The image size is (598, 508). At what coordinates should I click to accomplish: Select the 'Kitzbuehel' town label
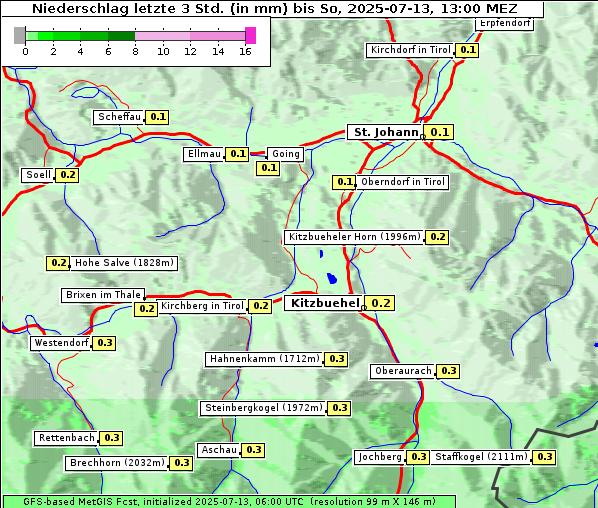[325, 303]
